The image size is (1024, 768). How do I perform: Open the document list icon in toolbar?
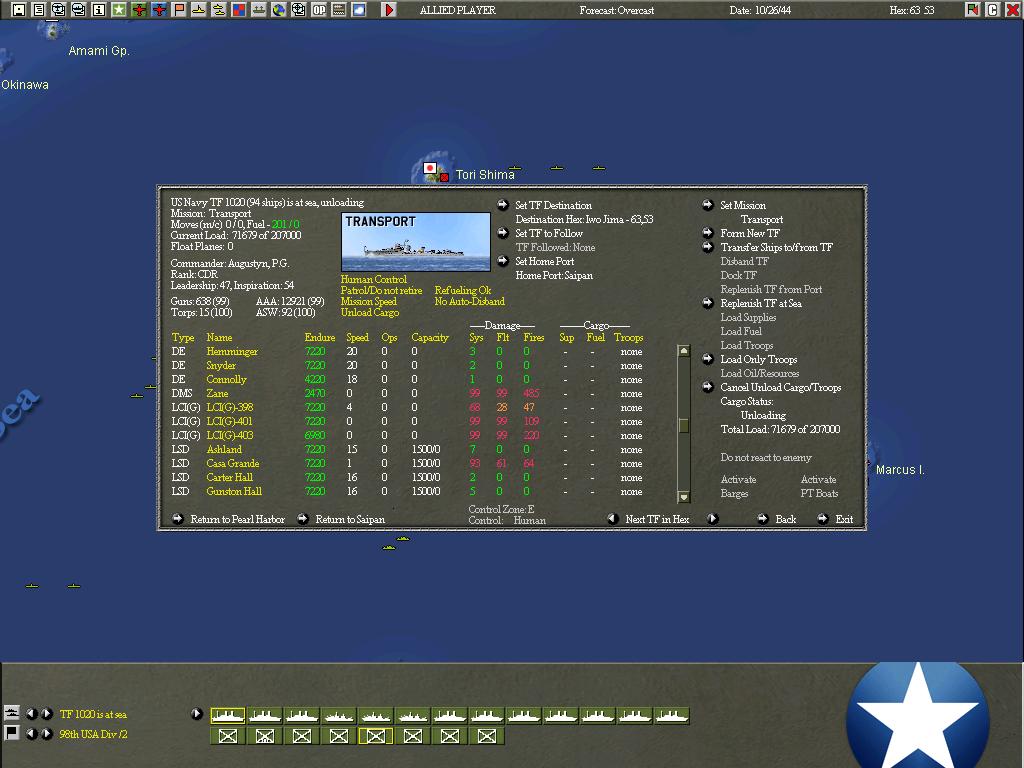[x=39, y=10]
